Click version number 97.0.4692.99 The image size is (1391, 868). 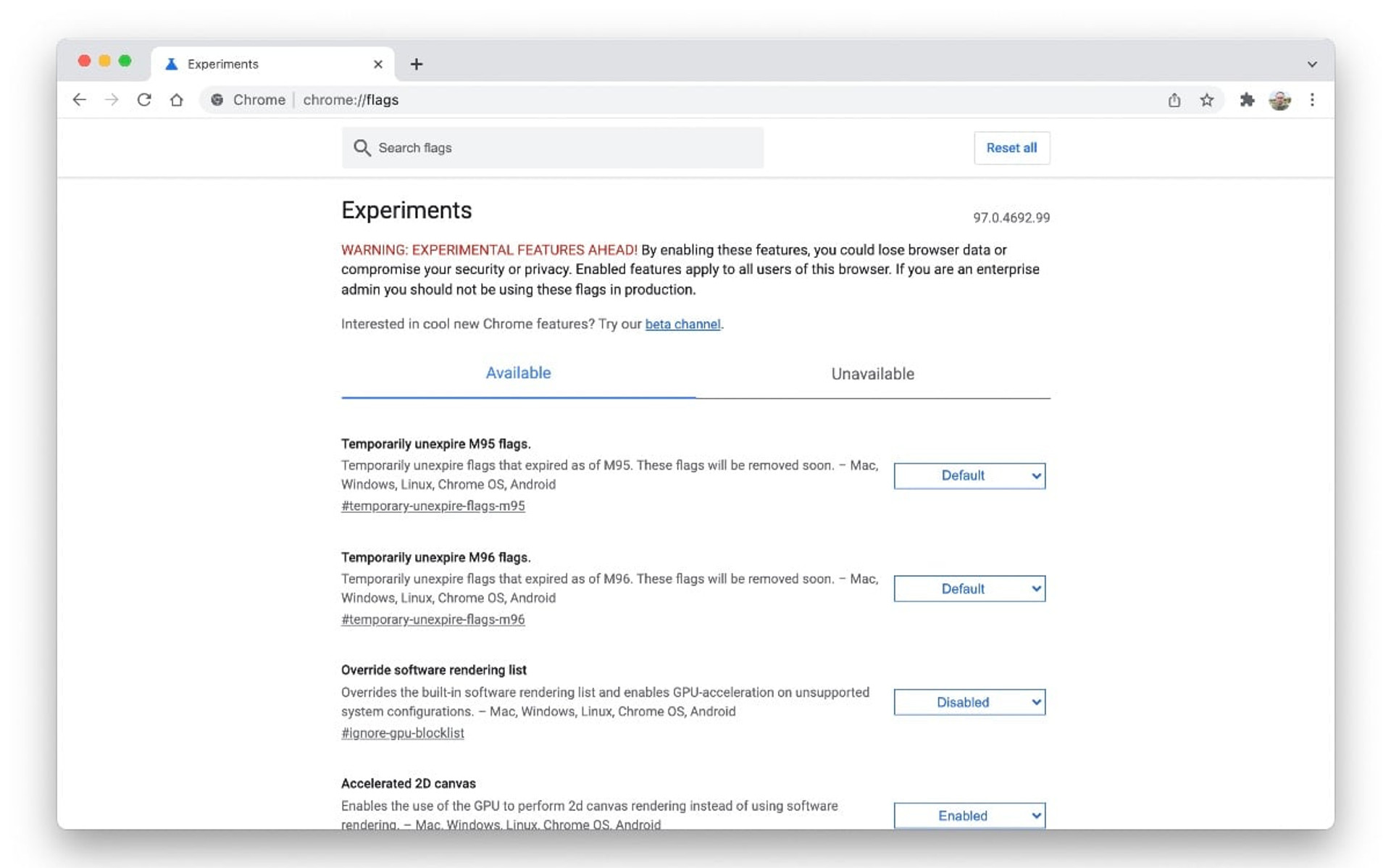pyautogui.click(x=1011, y=218)
